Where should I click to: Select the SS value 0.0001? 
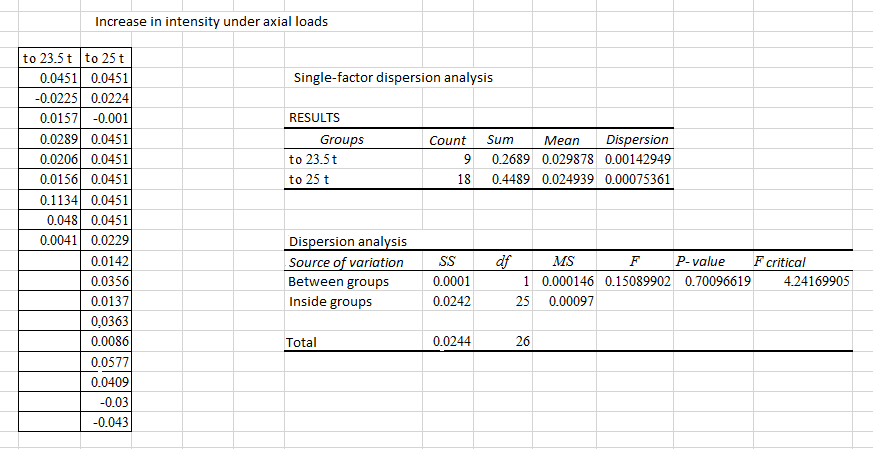pos(452,281)
